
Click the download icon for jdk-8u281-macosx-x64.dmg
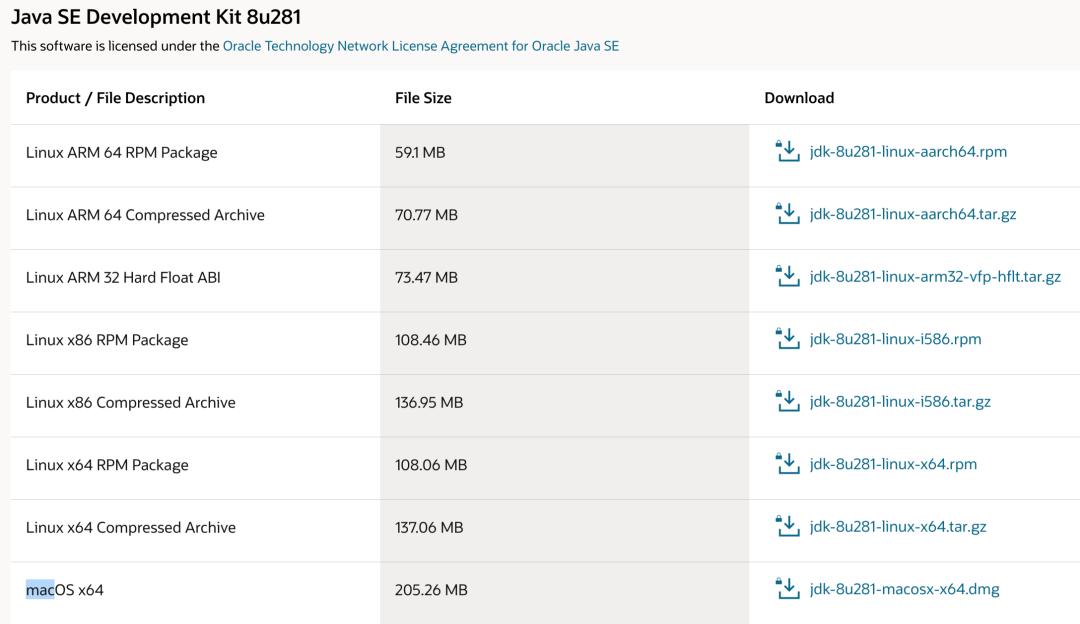[x=787, y=589]
